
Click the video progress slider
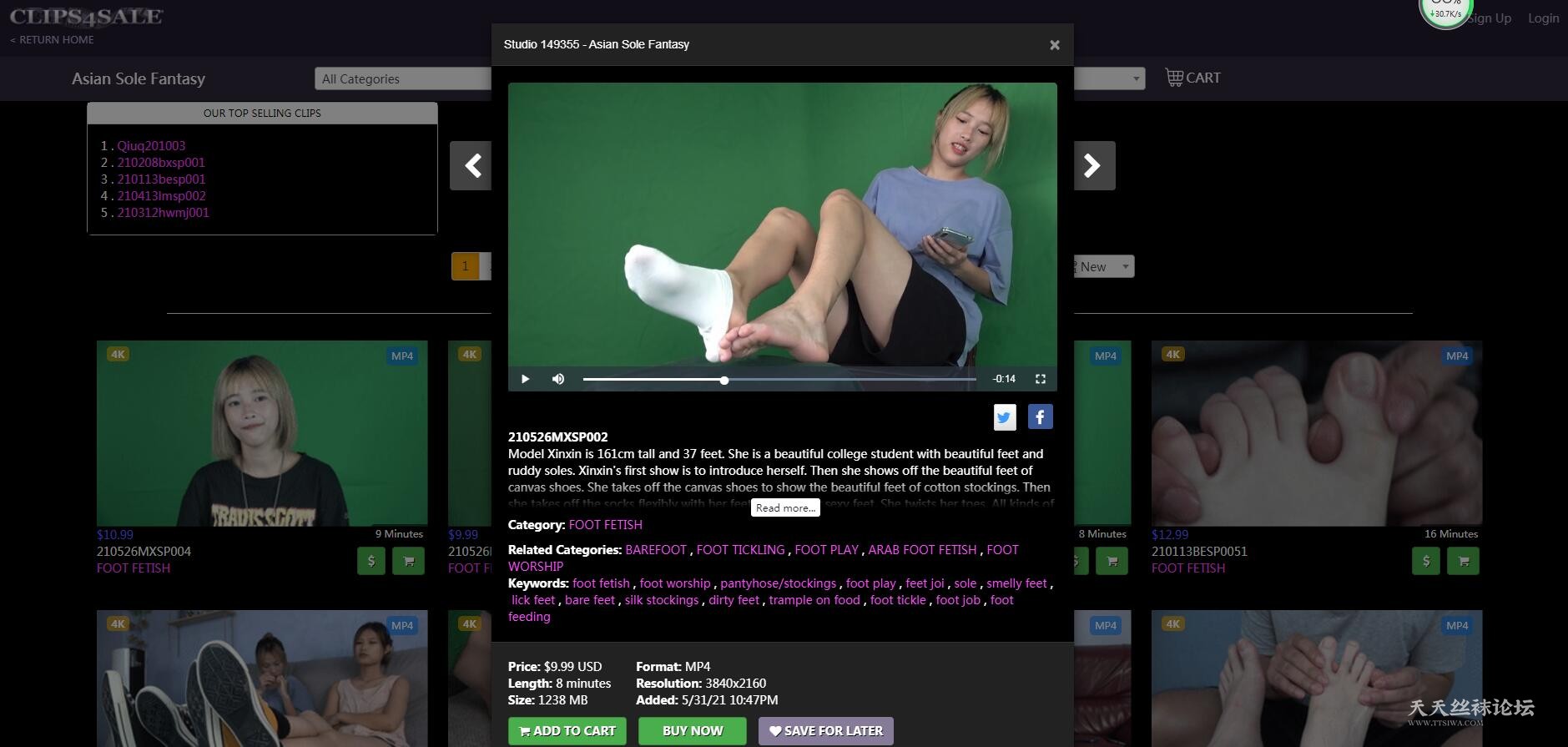(x=779, y=380)
